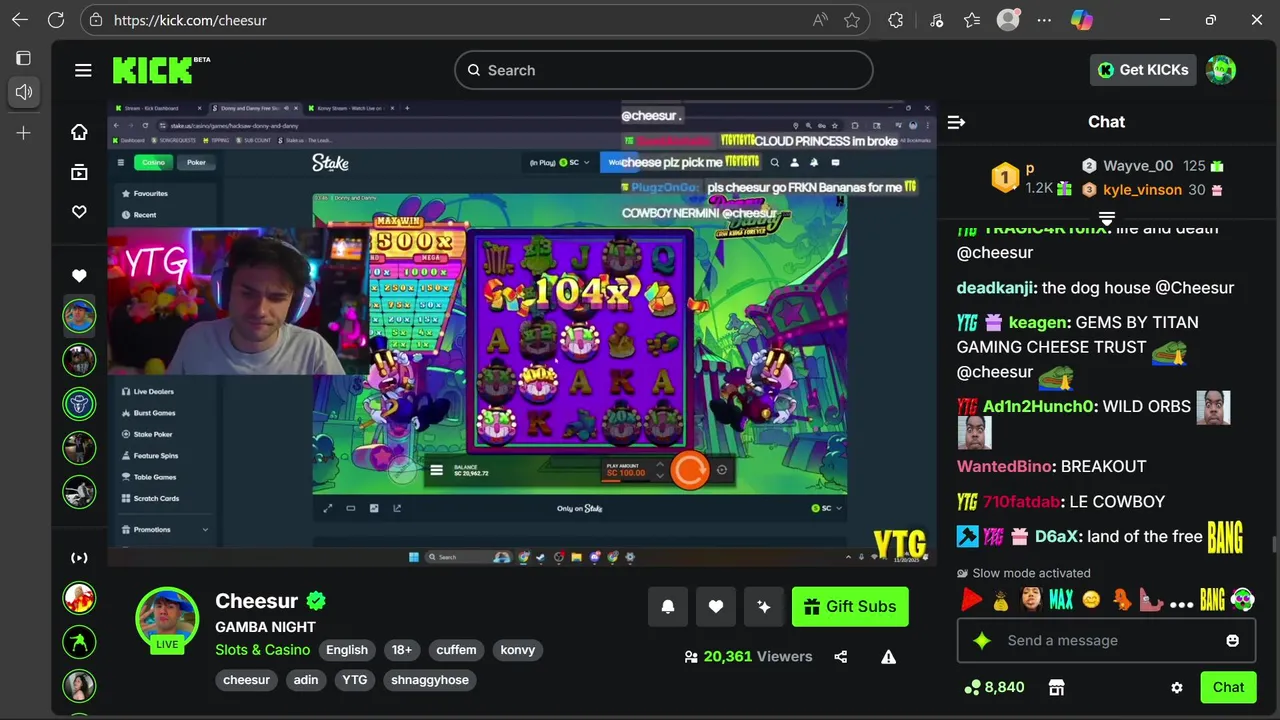
Task: Insert the Patrick star emote
Action: [x=1152, y=600]
